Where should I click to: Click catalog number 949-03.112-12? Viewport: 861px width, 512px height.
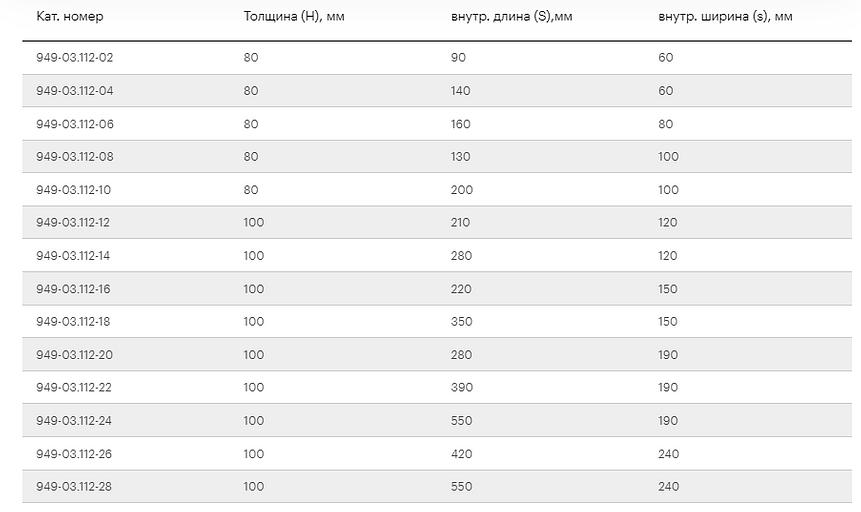pos(74,223)
